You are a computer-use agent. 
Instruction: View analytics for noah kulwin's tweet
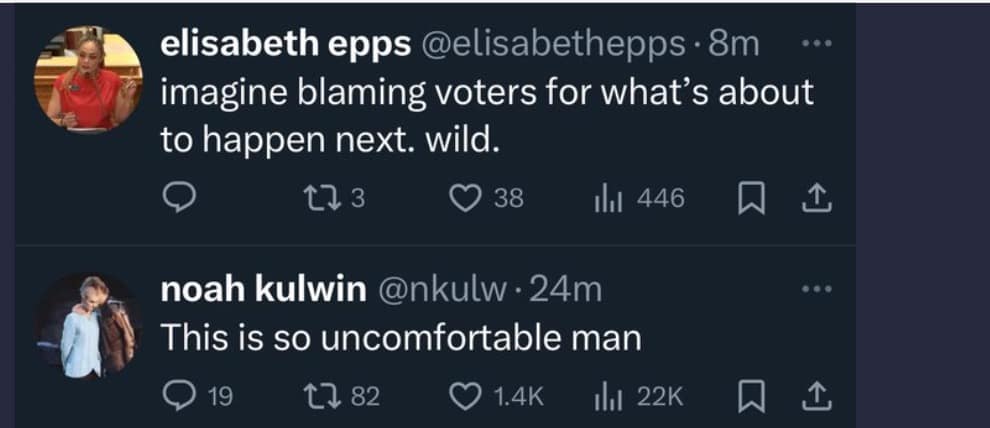click(607, 397)
